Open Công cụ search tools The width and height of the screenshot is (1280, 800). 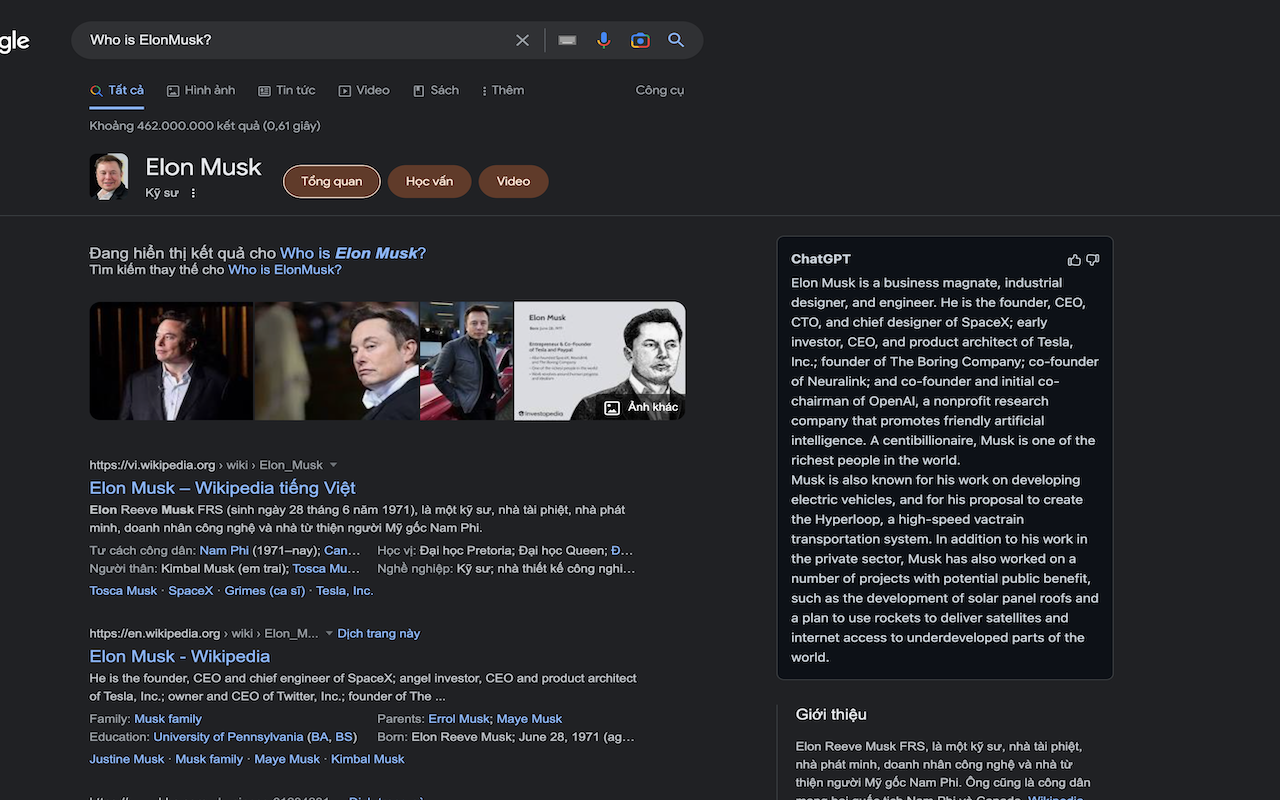pyautogui.click(x=660, y=90)
